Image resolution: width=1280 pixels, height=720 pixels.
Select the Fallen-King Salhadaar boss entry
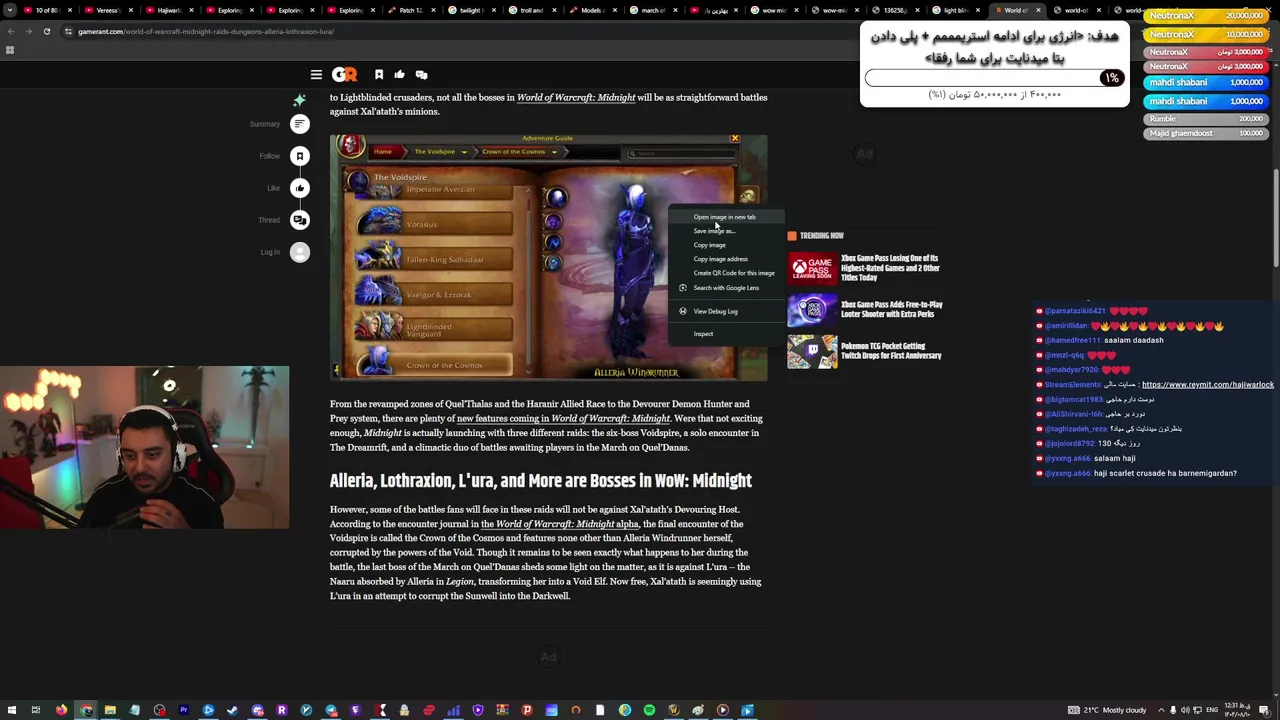click(435, 260)
